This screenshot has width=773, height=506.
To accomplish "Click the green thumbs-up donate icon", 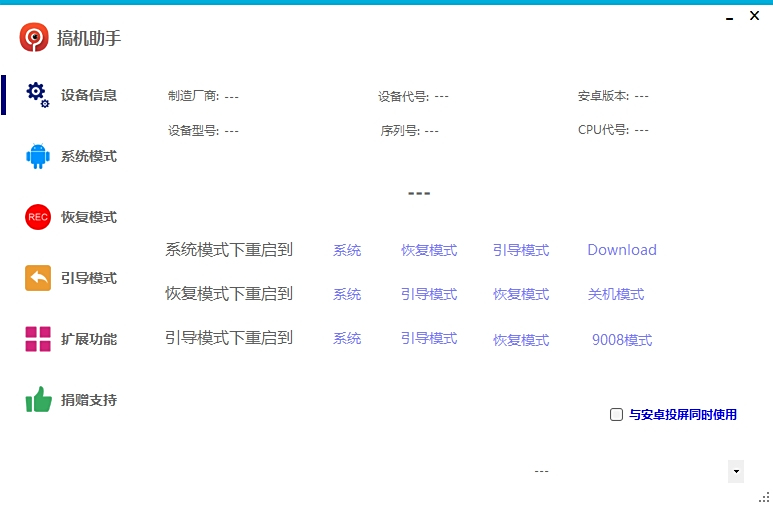I will (38, 399).
